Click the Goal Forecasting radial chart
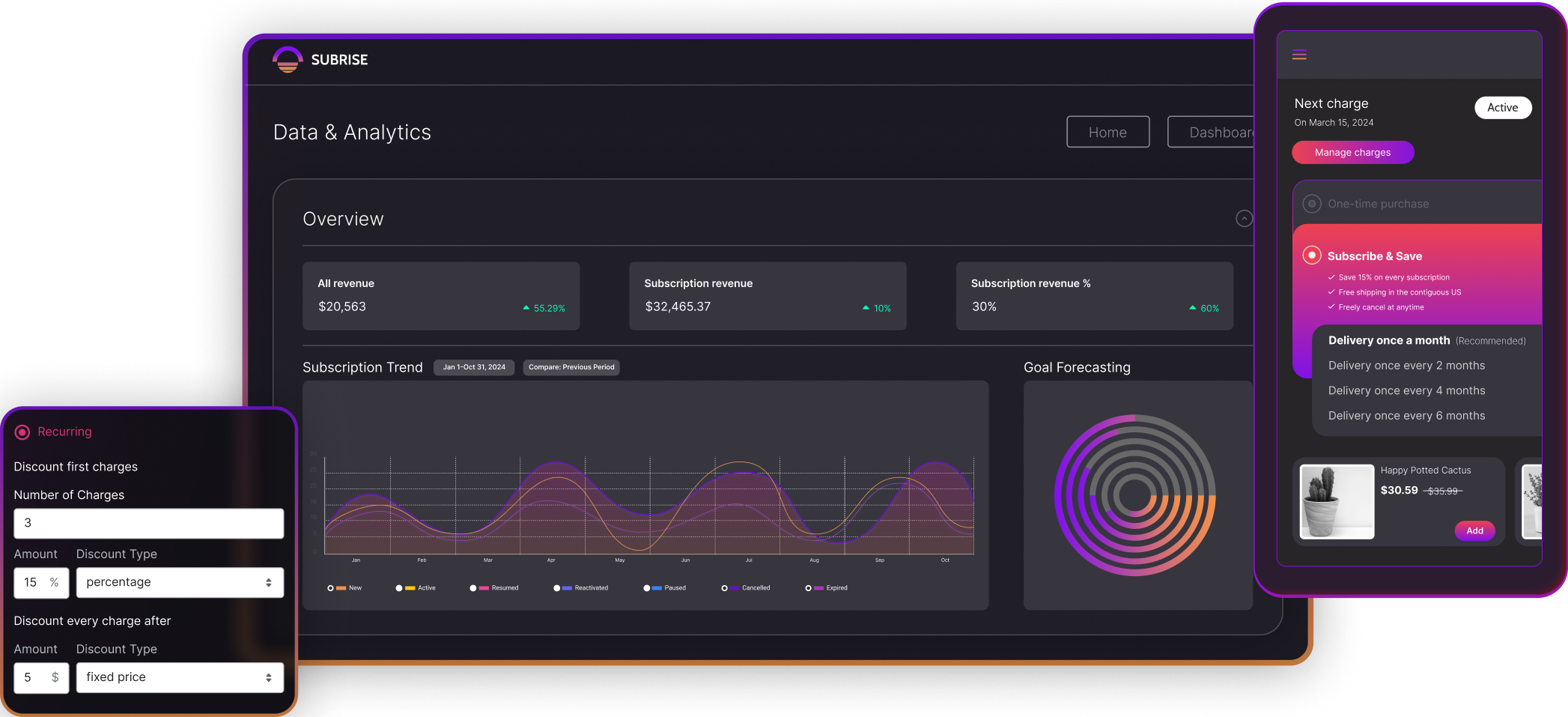The height and width of the screenshot is (717, 1568). 1135,495
